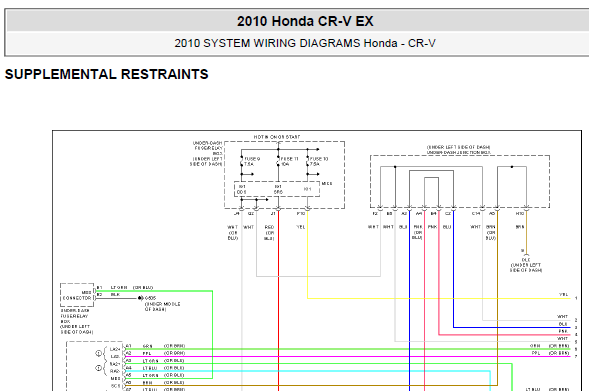The height and width of the screenshot is (391, 589).
Task: Click the '2010 Honda CR-V EX' title
Action: pos(305,21)
